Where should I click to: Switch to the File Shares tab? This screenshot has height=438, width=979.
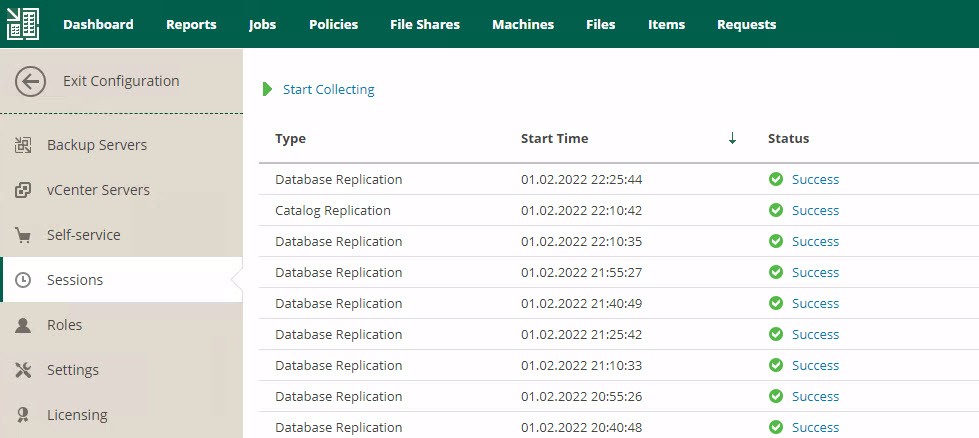[x=425, y=24]
